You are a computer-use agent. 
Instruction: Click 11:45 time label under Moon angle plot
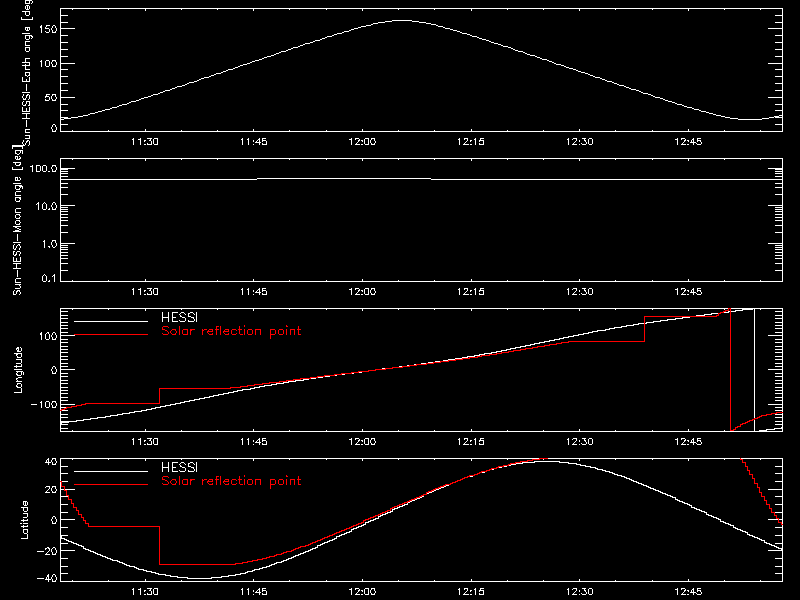(254, 291)
